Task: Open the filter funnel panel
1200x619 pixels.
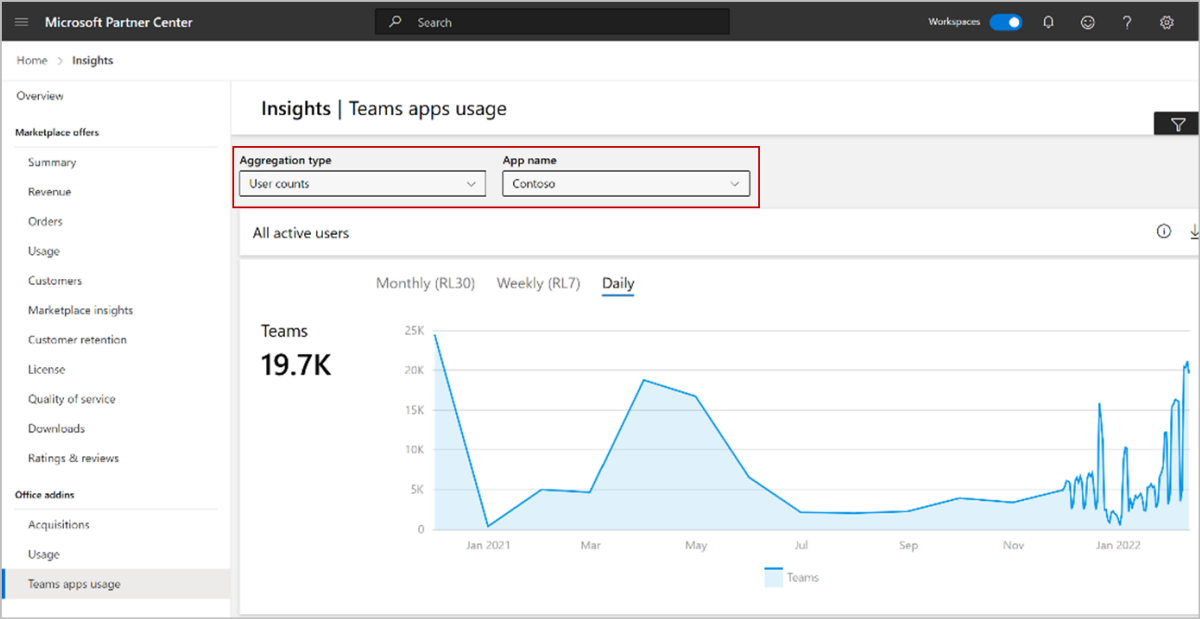Action: 1177,124
